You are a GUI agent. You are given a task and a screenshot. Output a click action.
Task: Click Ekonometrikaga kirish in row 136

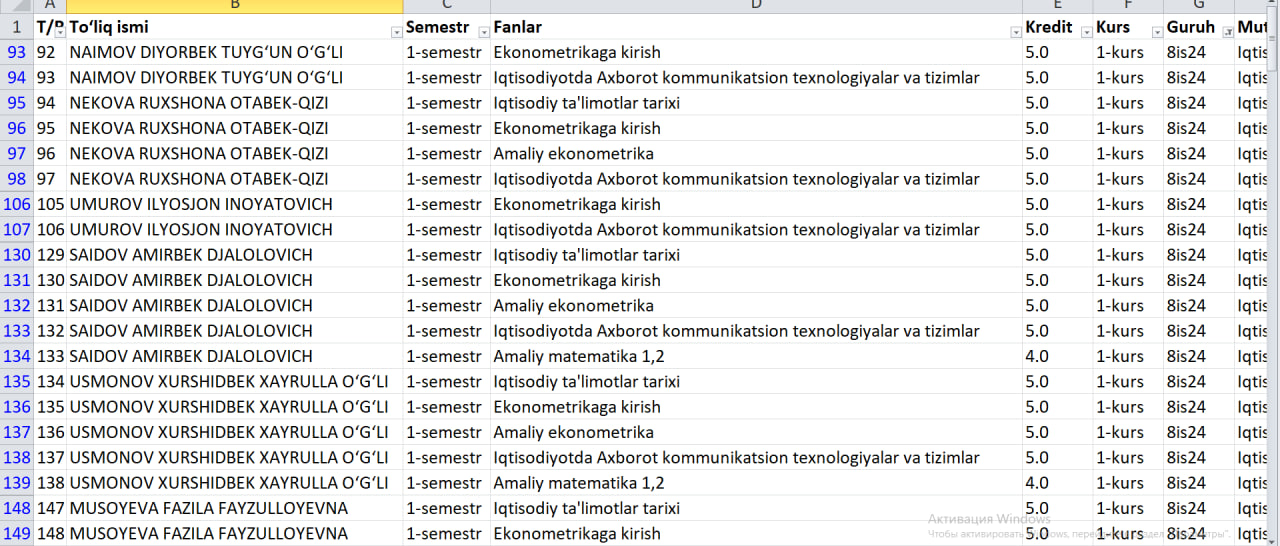[757, 407]
